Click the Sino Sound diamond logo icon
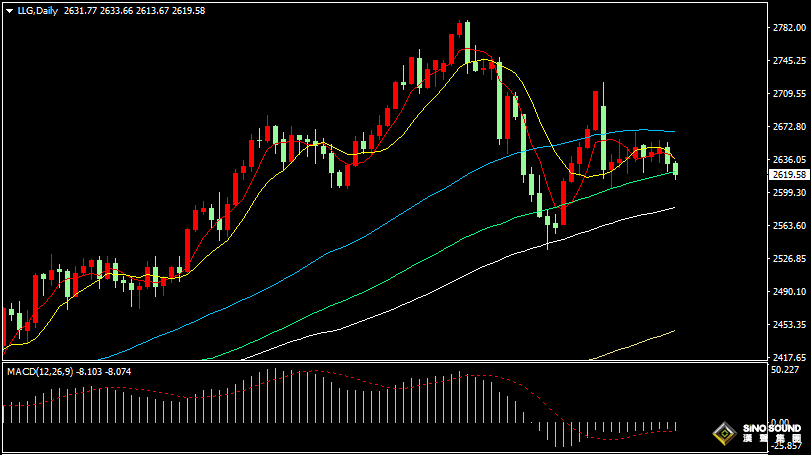The image size is (811, 455). tap(719, 434)
